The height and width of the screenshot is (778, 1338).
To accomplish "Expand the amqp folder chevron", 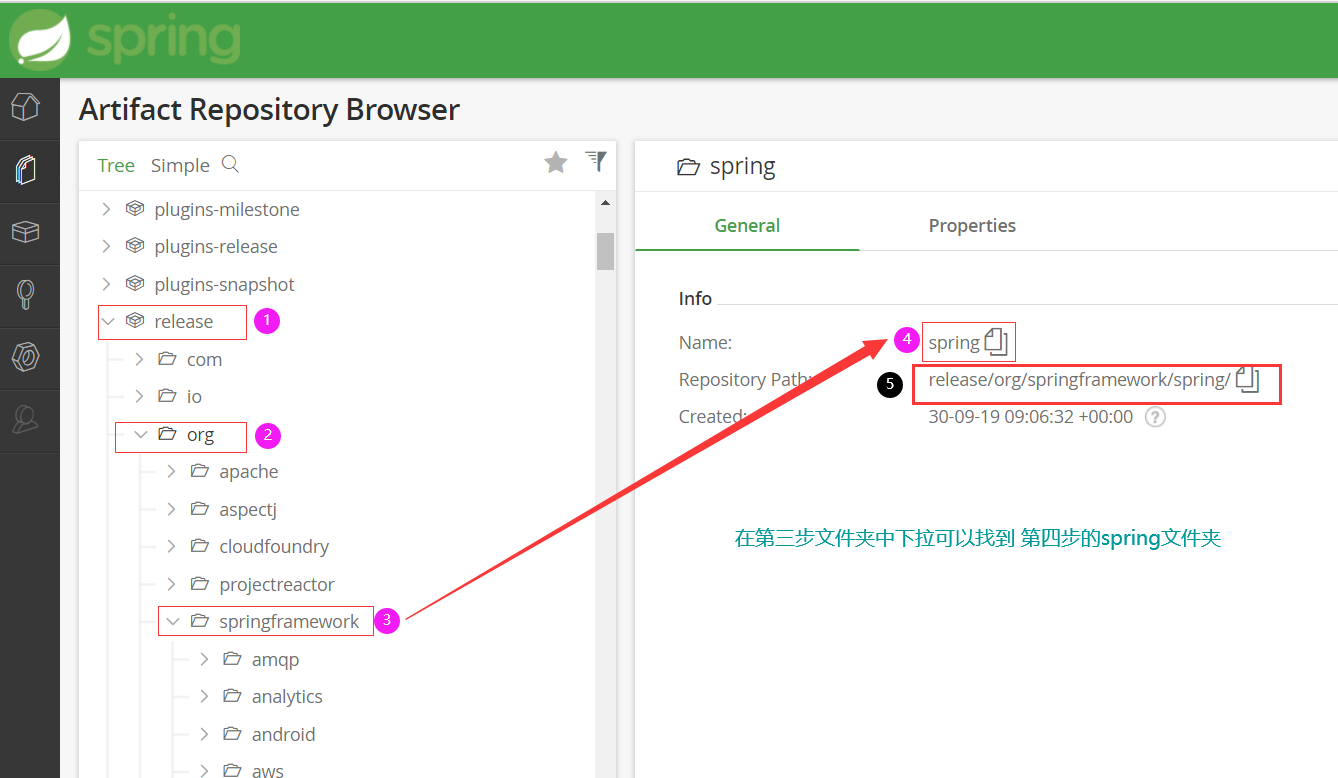I will (x=205, y=659).
